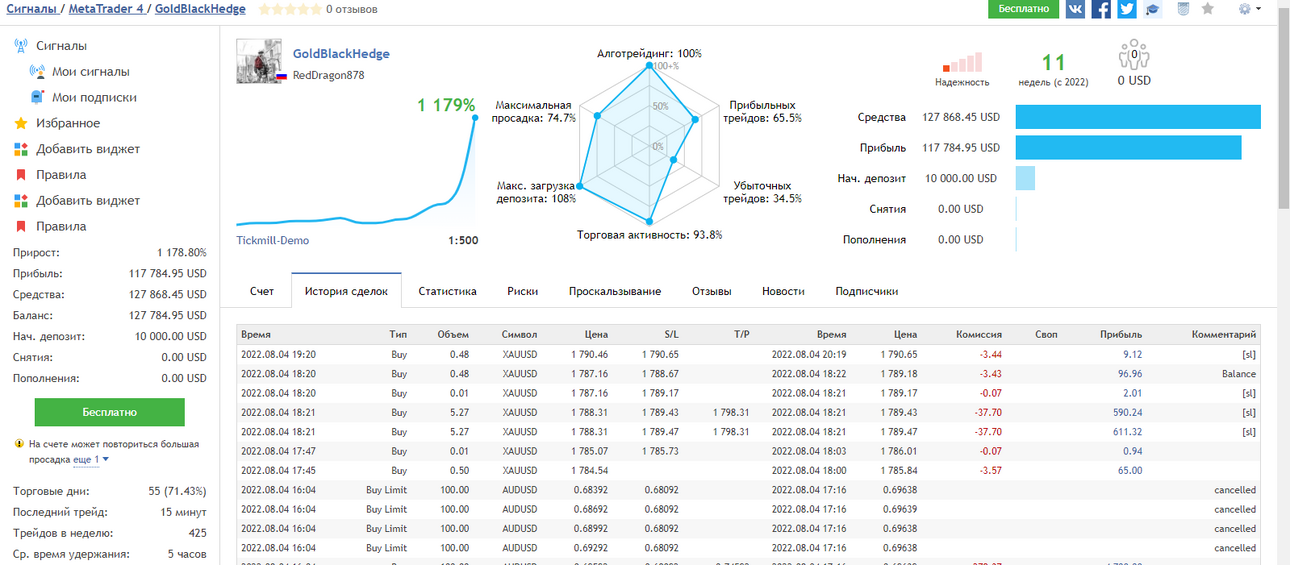
Task: Click the '1:500' leverage label
Action: coord(463,240)
